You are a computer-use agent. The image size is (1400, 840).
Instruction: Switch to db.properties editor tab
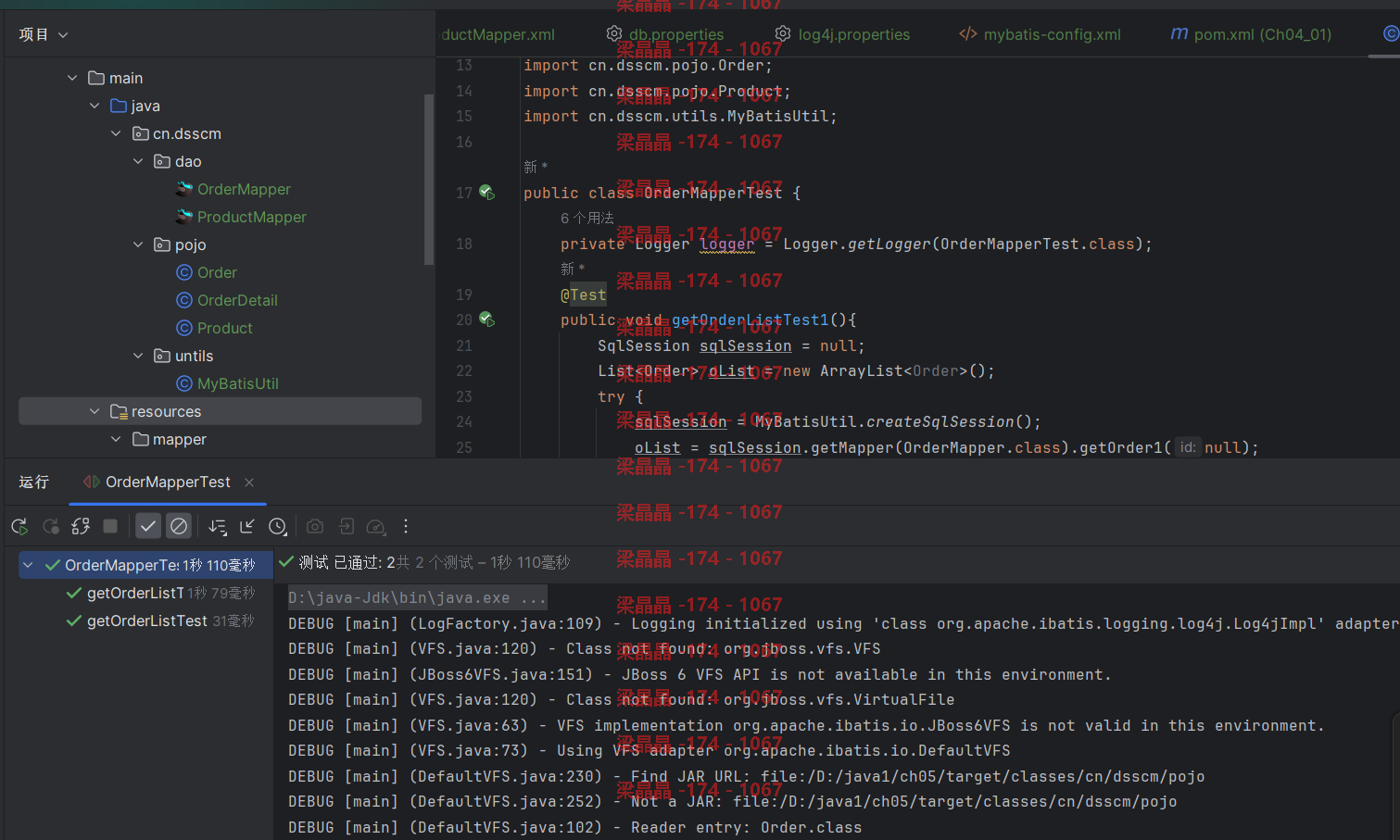(x=665, y=34)
